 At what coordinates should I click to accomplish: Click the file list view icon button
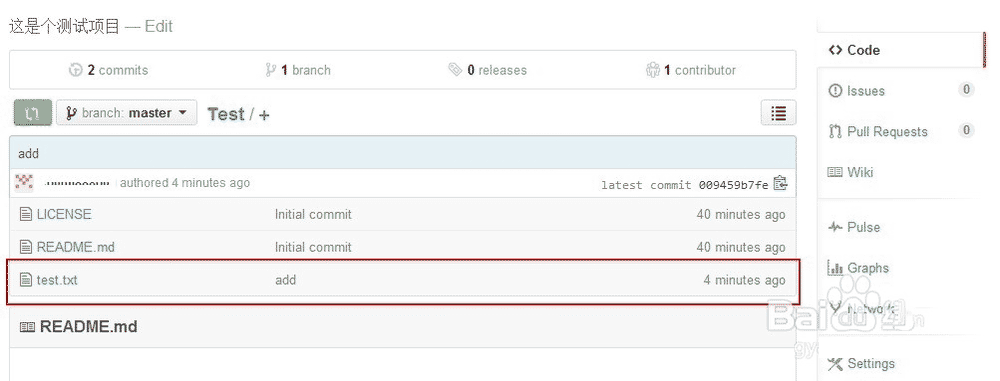tap(778, 113)
